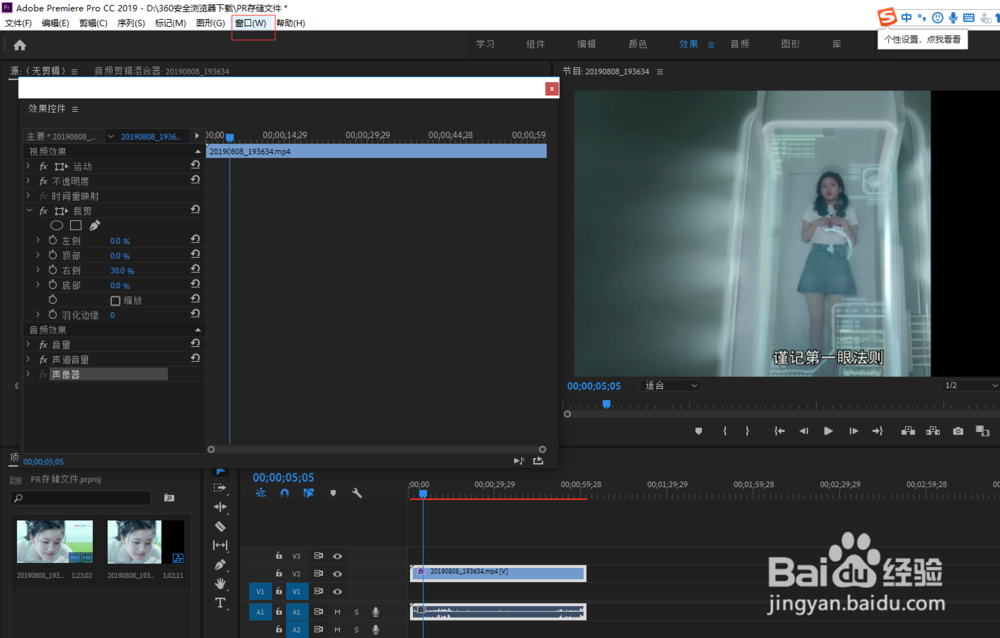Create ellipse mask for Crop effect

coord(56,225)
